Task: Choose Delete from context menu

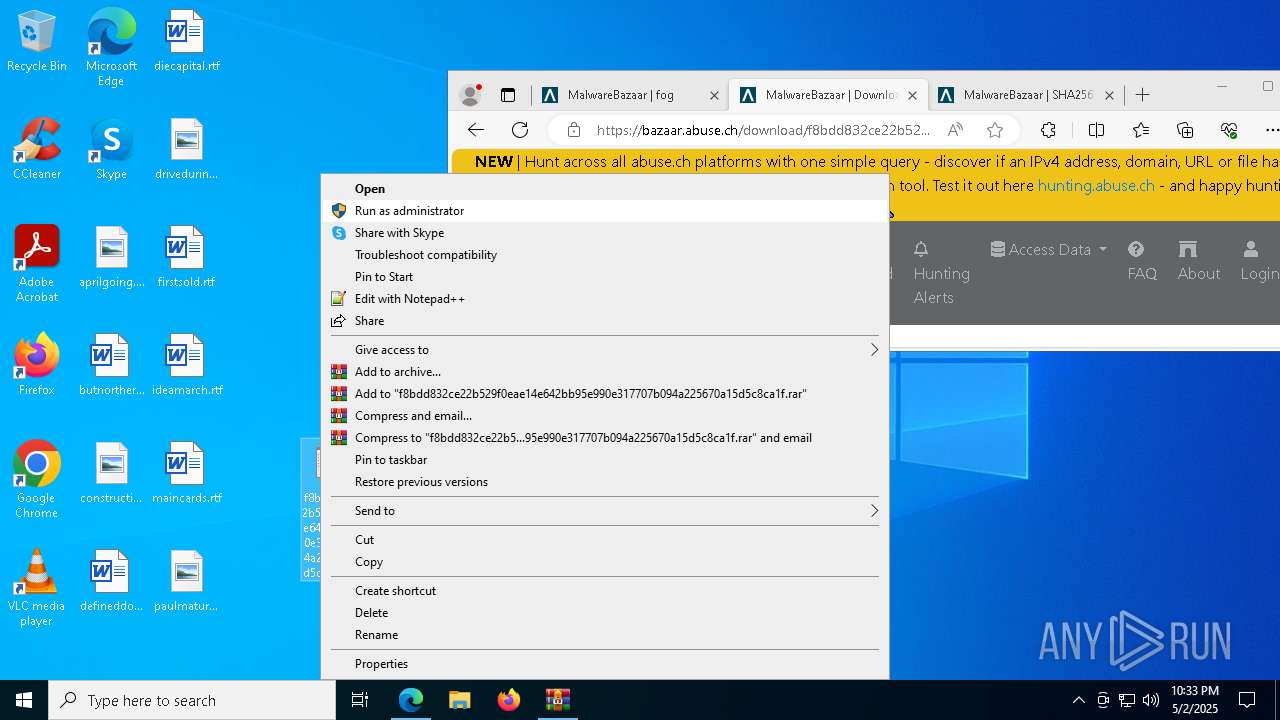Action: [x=604, y=613]
